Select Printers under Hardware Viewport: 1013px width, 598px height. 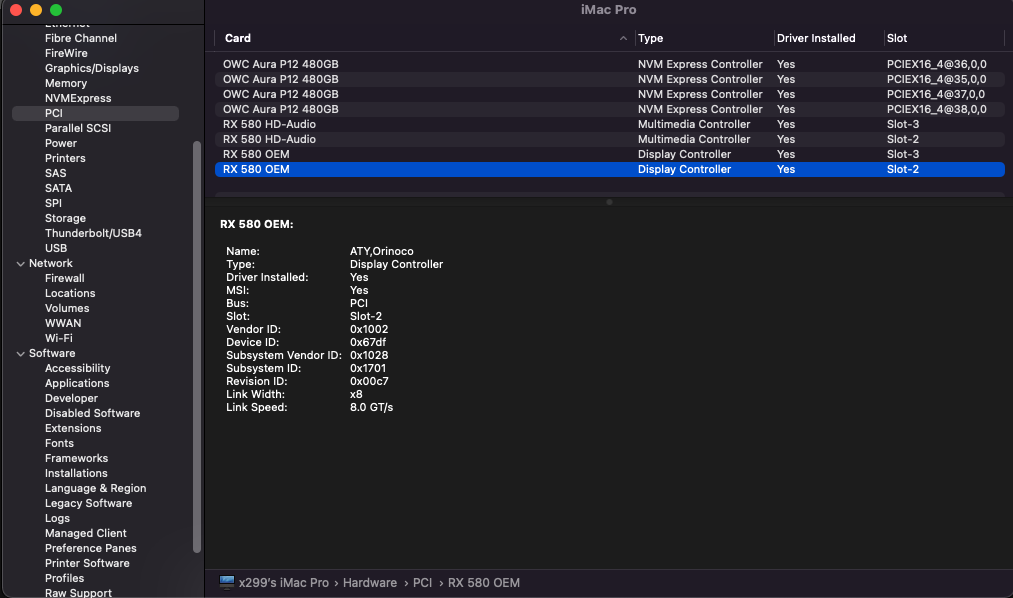coord(65,158)
